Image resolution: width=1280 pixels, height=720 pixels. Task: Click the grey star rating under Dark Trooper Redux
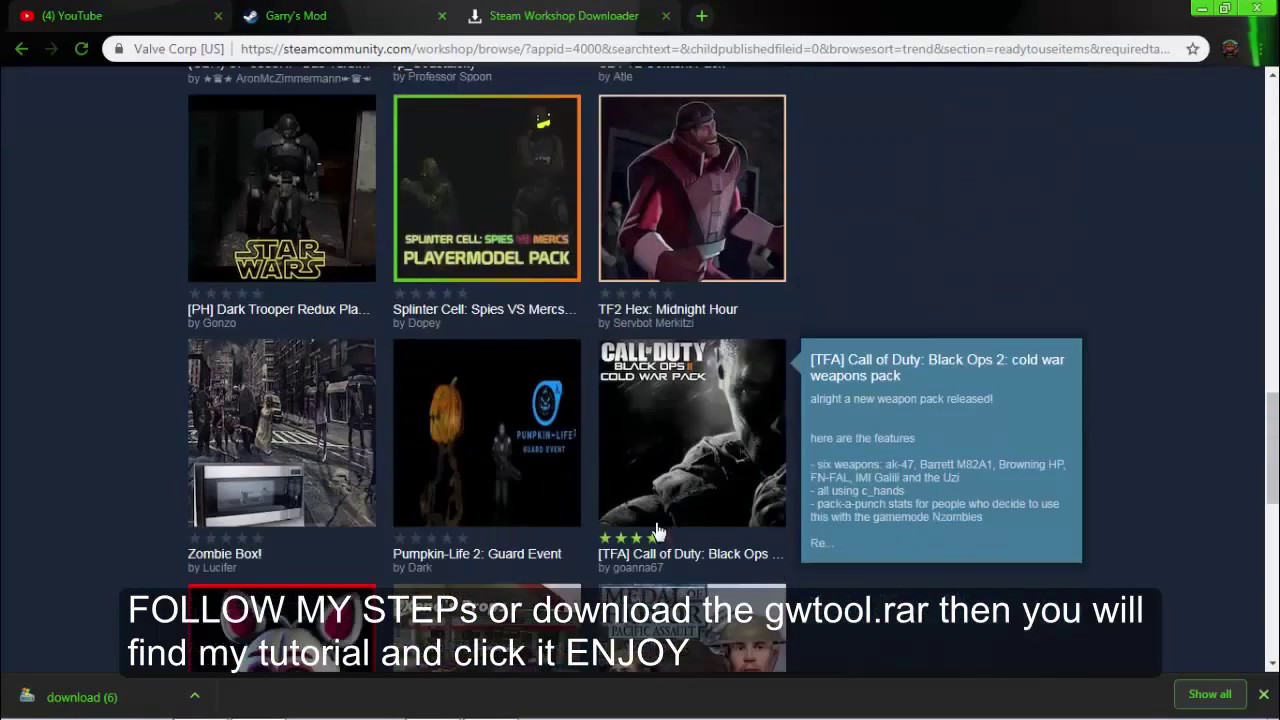click(224, 294)
